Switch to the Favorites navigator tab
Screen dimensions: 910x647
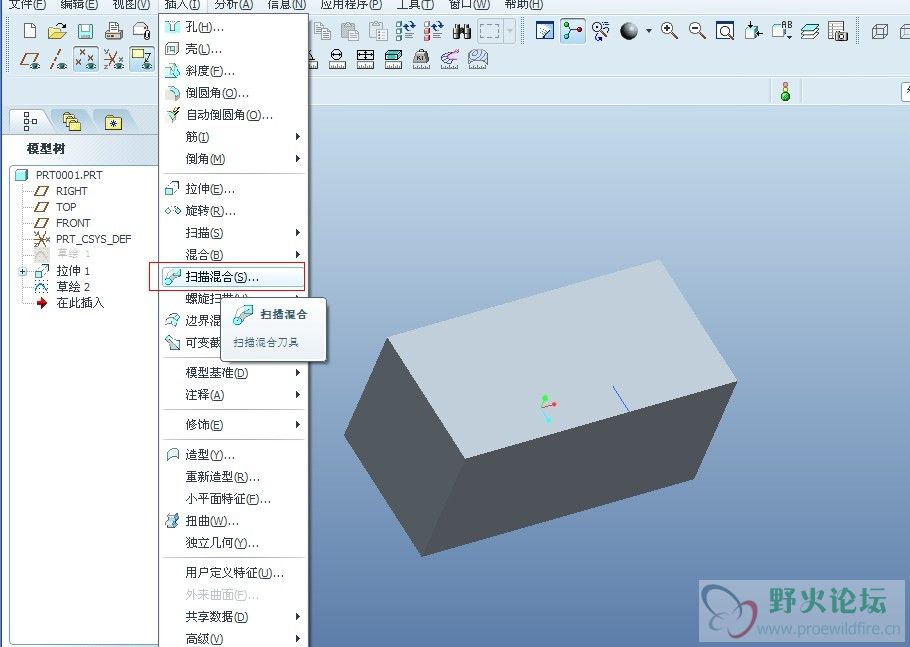coord(113,122)
